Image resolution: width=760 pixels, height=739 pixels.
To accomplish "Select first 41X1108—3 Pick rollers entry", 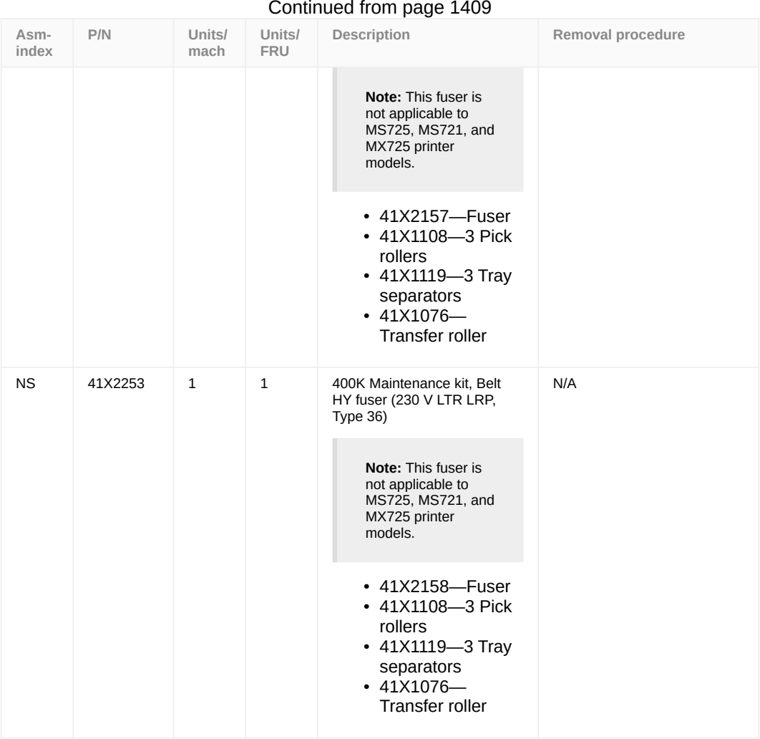I will pyautogui.click(x=445, y=246).
